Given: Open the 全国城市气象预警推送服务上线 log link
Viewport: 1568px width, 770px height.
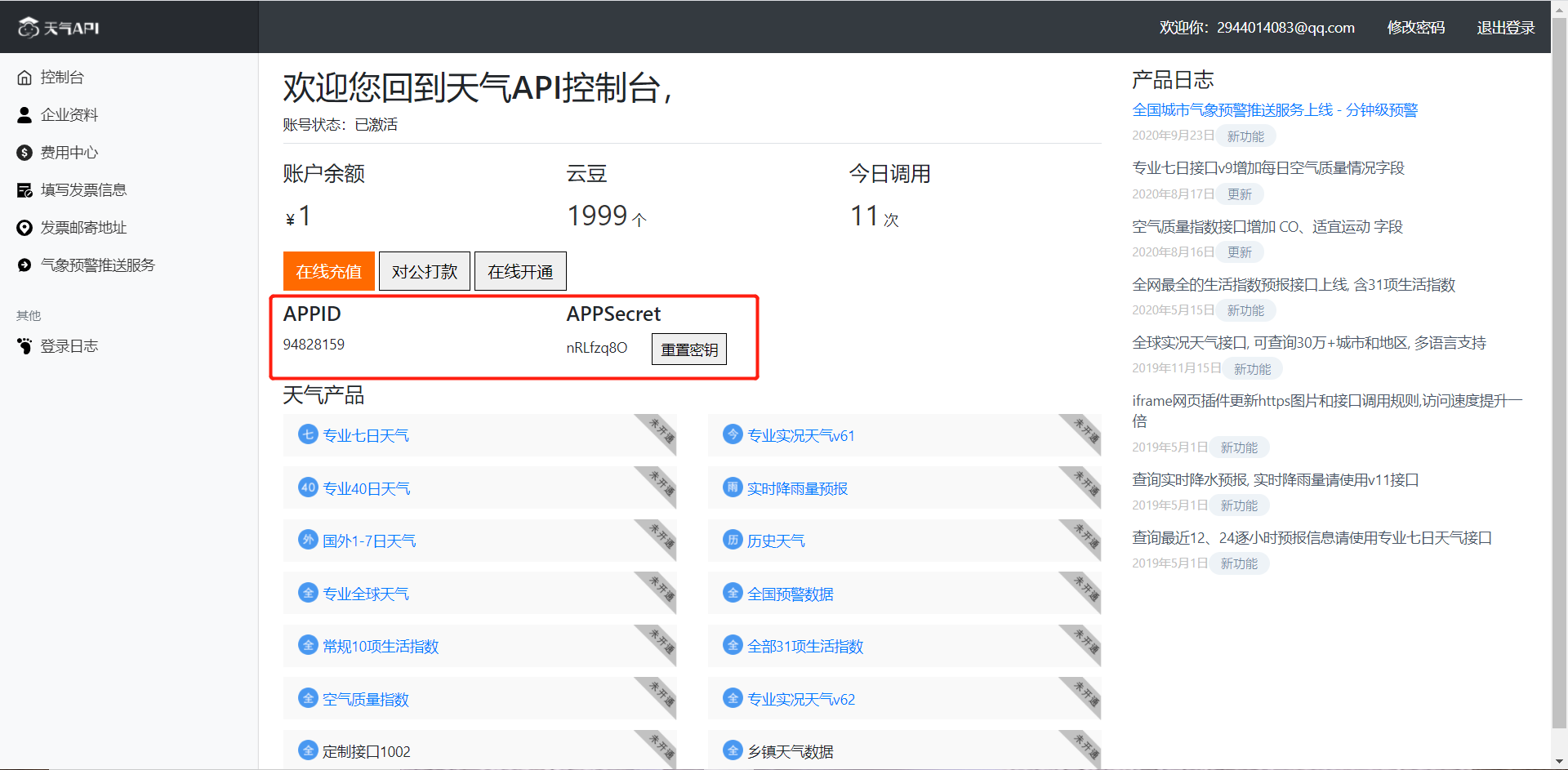Looking at the screenshot, I should pos(1275,110).
